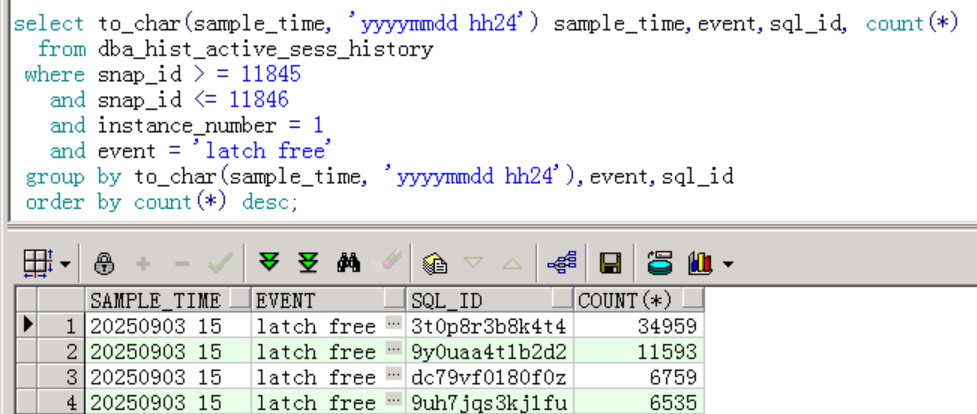This screenshot has width=977, height=414.
Task: Fetch last page with underlined green arrows
Action: (308, 262)
